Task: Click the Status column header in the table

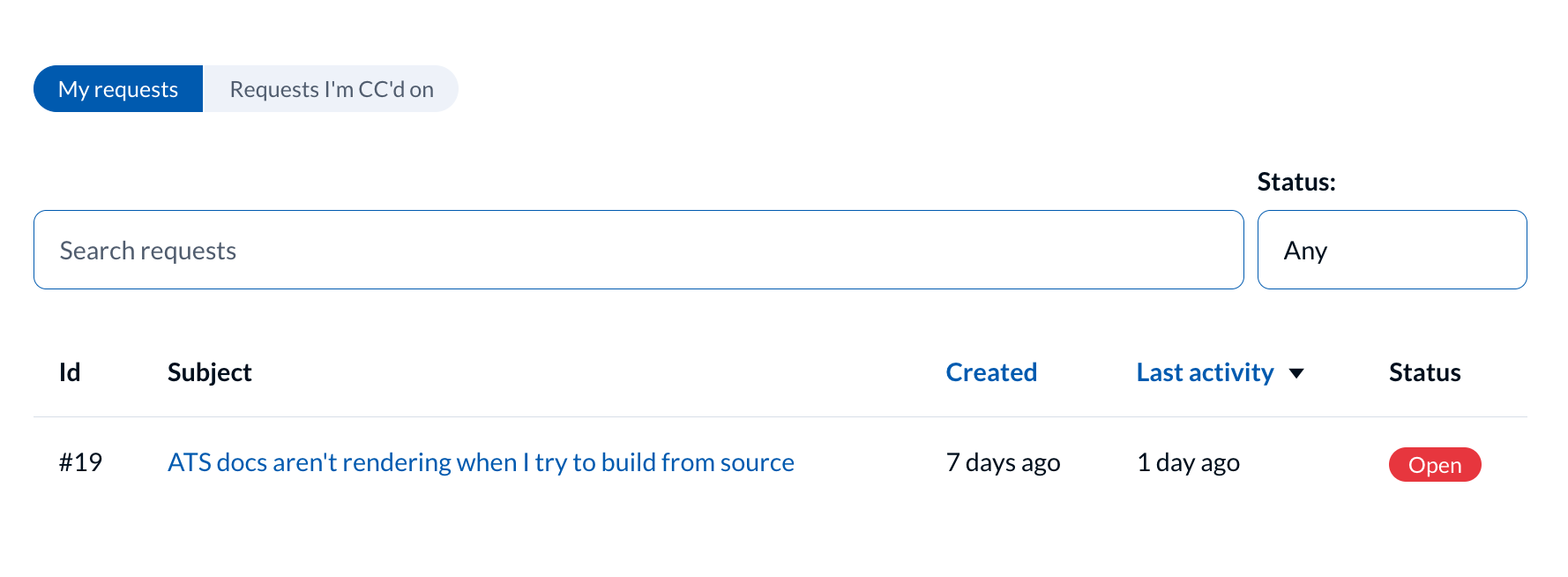Action: (1424, 372)
